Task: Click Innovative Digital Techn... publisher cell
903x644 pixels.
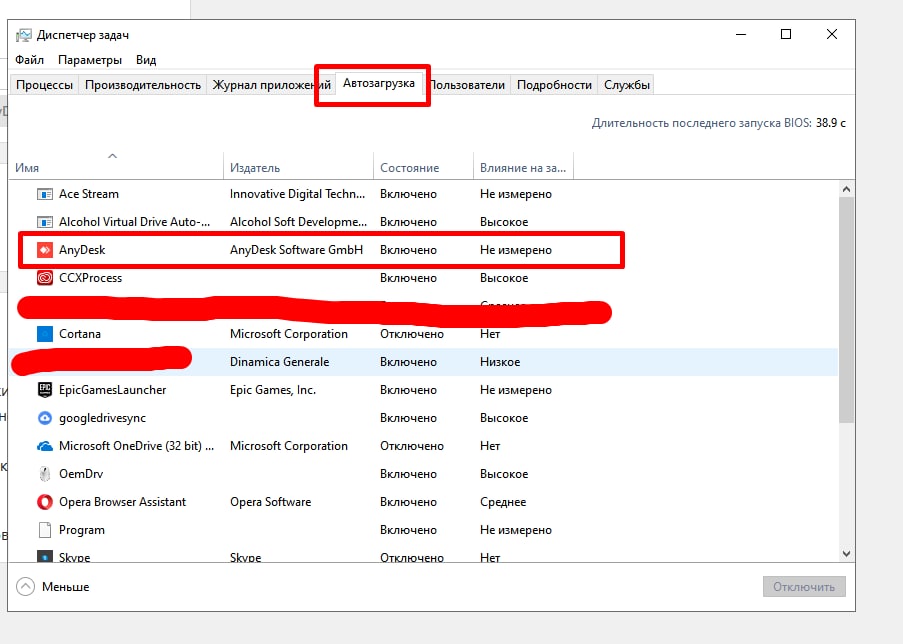Action: (297, 194)
